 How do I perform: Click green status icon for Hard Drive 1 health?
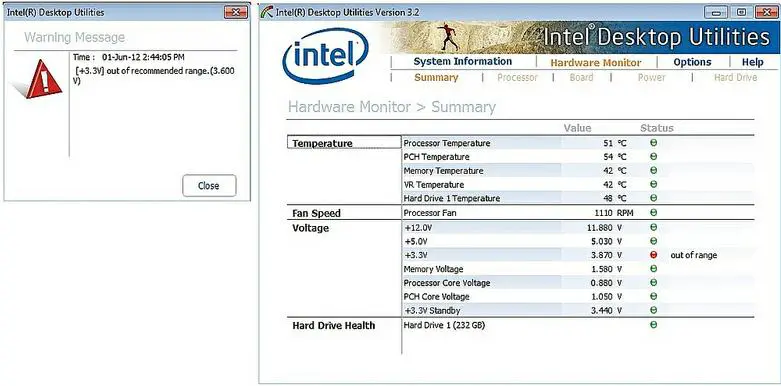[653, 325]
